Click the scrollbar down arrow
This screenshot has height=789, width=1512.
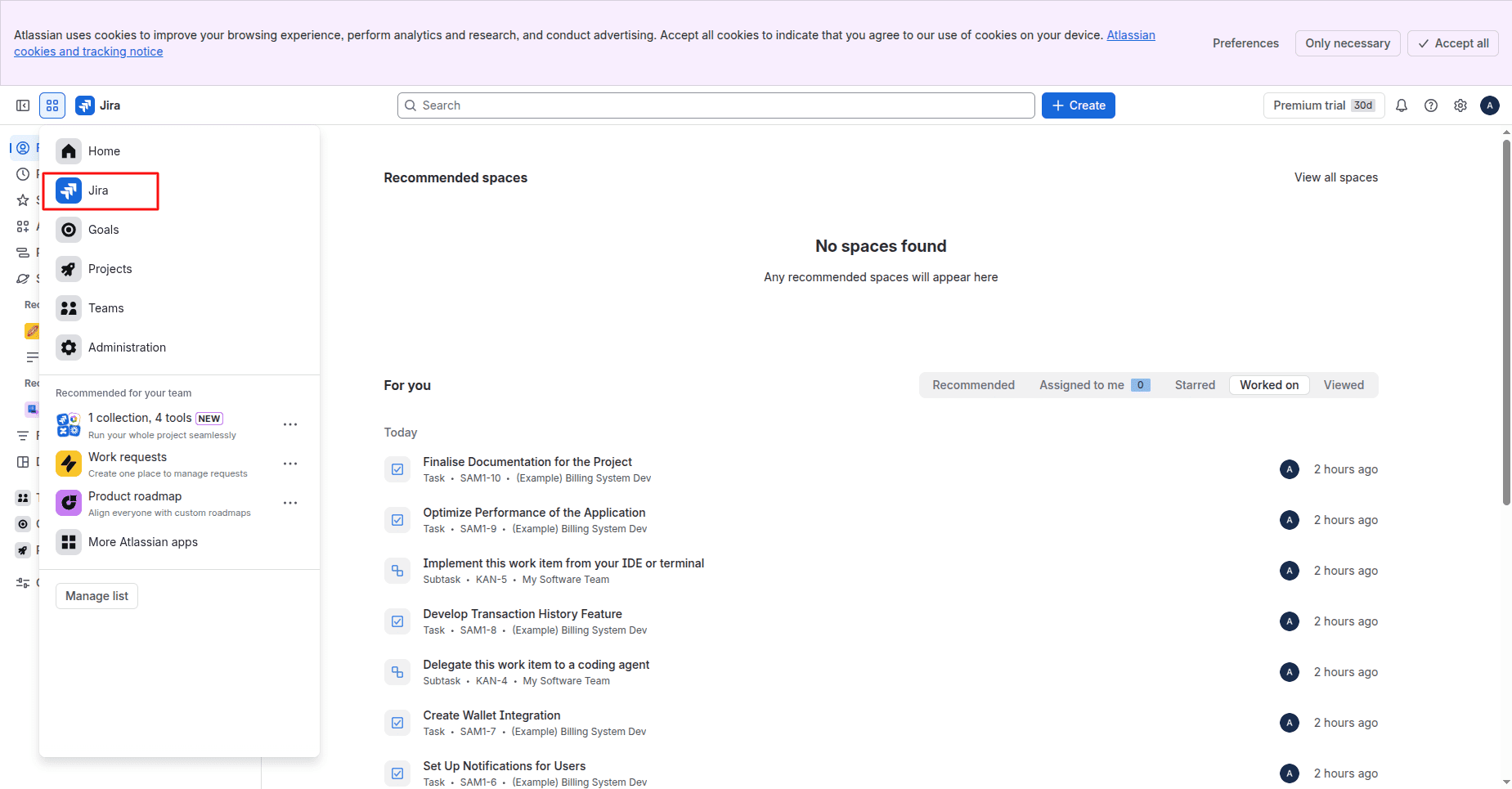click(1506, 782)
